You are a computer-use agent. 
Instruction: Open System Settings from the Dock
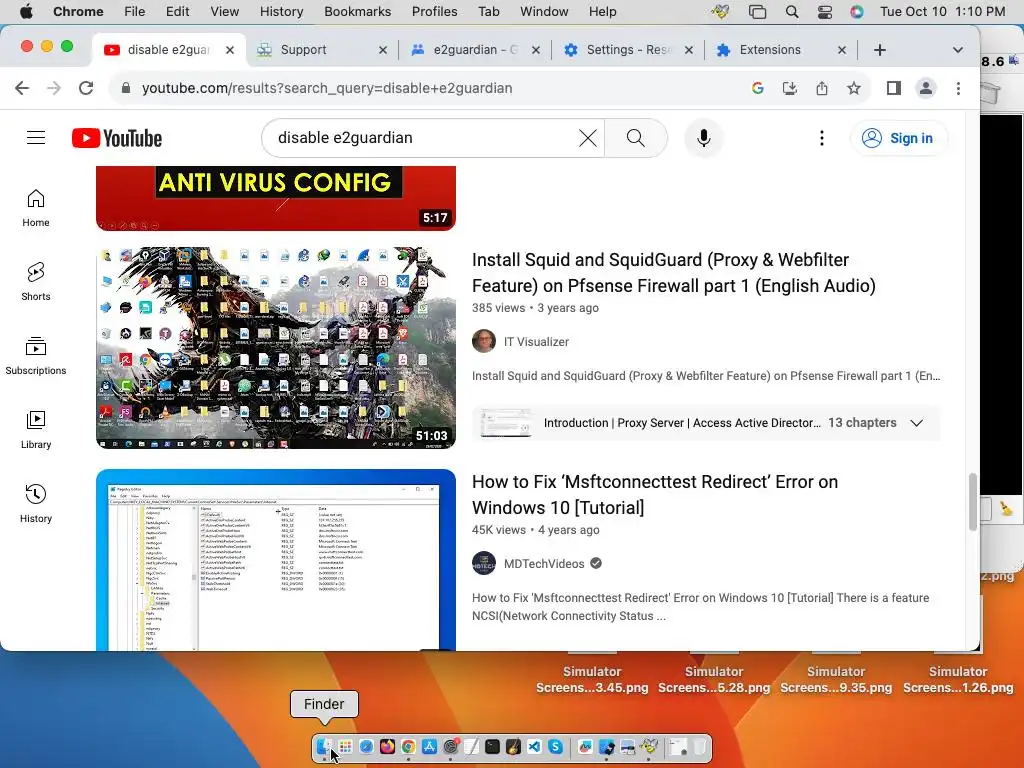tap(450, 746)
